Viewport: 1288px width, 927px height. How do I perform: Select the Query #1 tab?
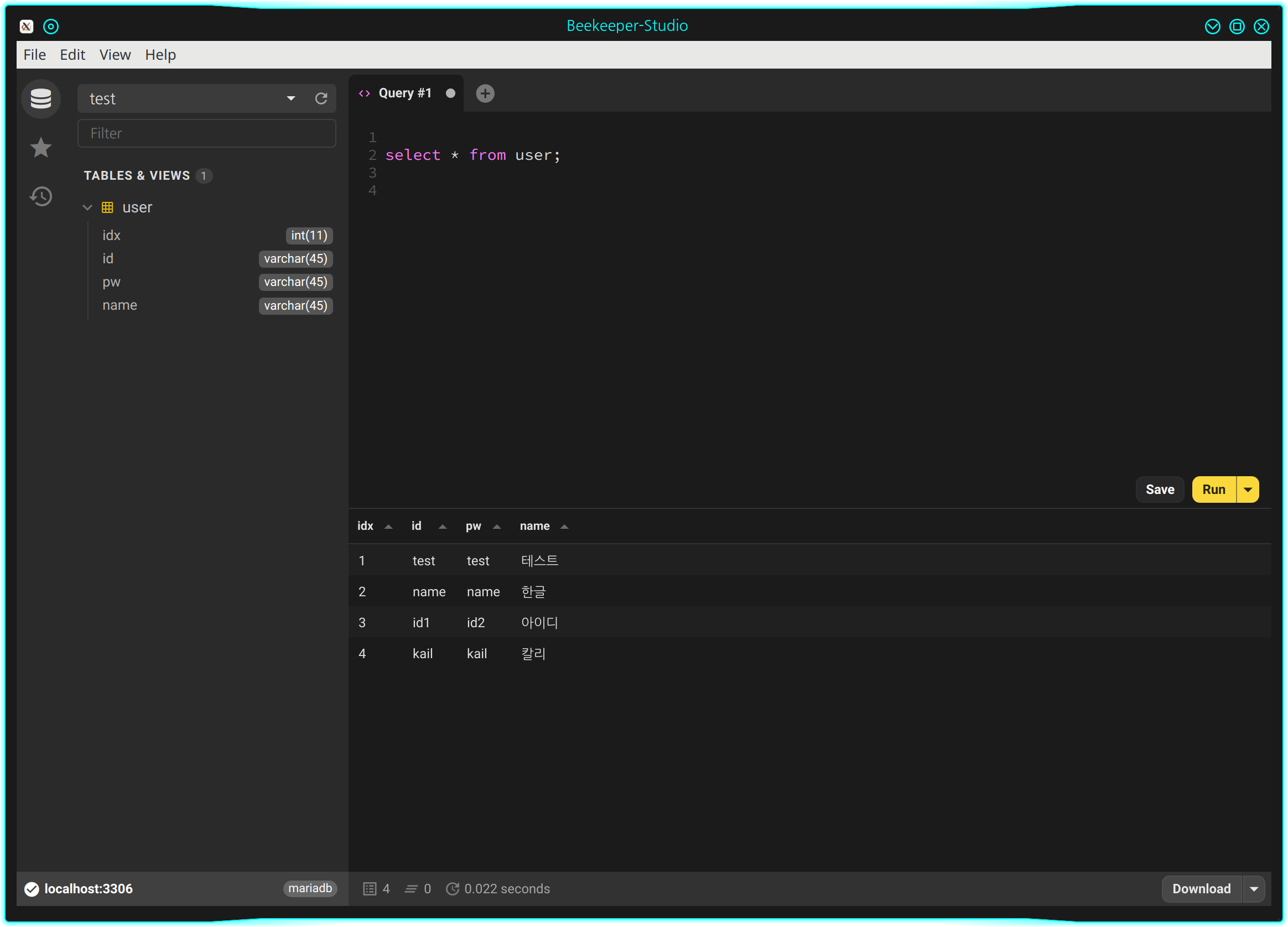click(404, 93)
